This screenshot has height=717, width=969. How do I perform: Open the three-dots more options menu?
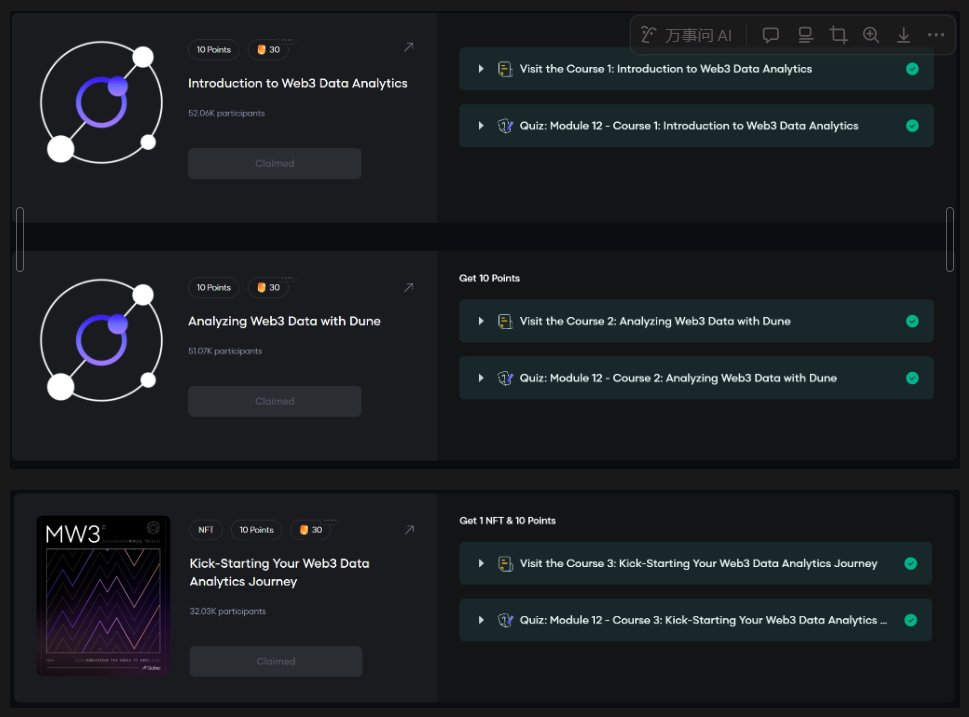tap(936, 35)
